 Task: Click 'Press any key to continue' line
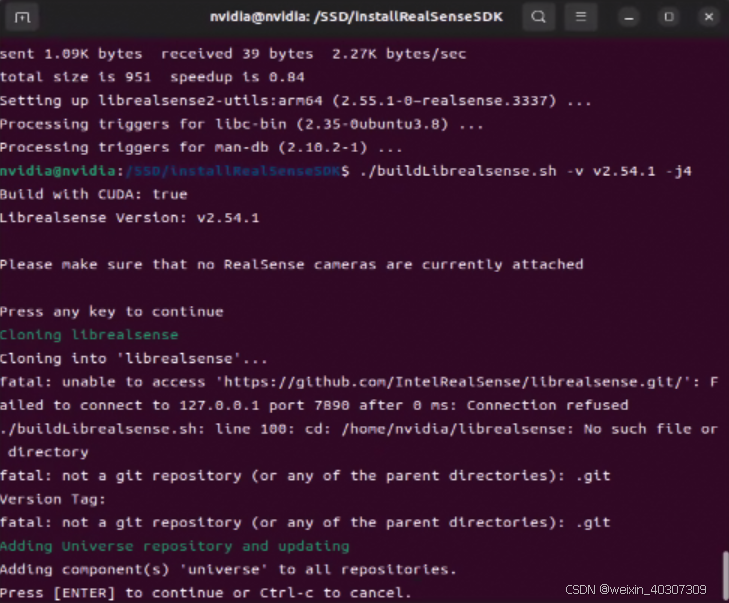112,311
